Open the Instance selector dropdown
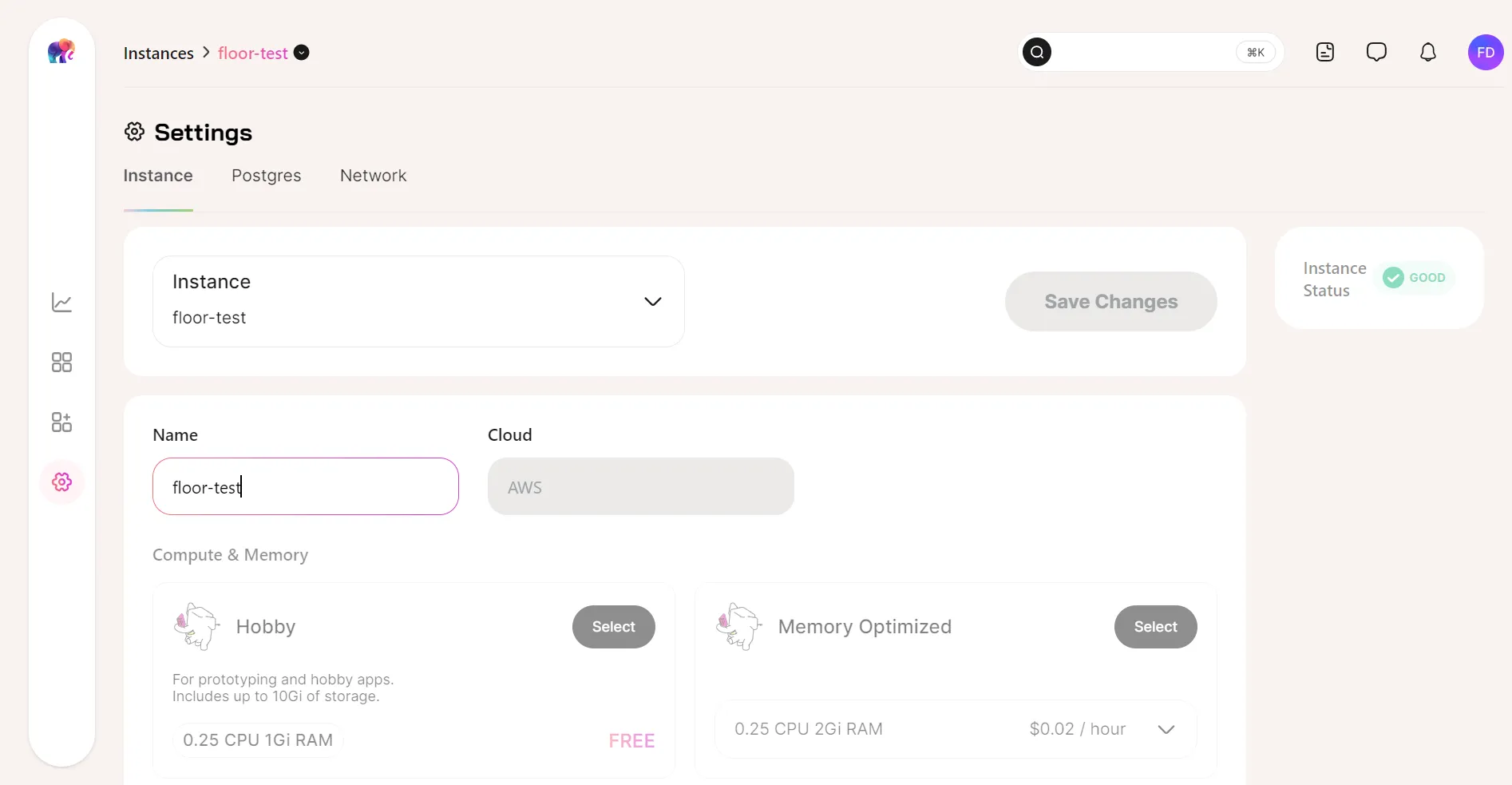 coord(418,301)
